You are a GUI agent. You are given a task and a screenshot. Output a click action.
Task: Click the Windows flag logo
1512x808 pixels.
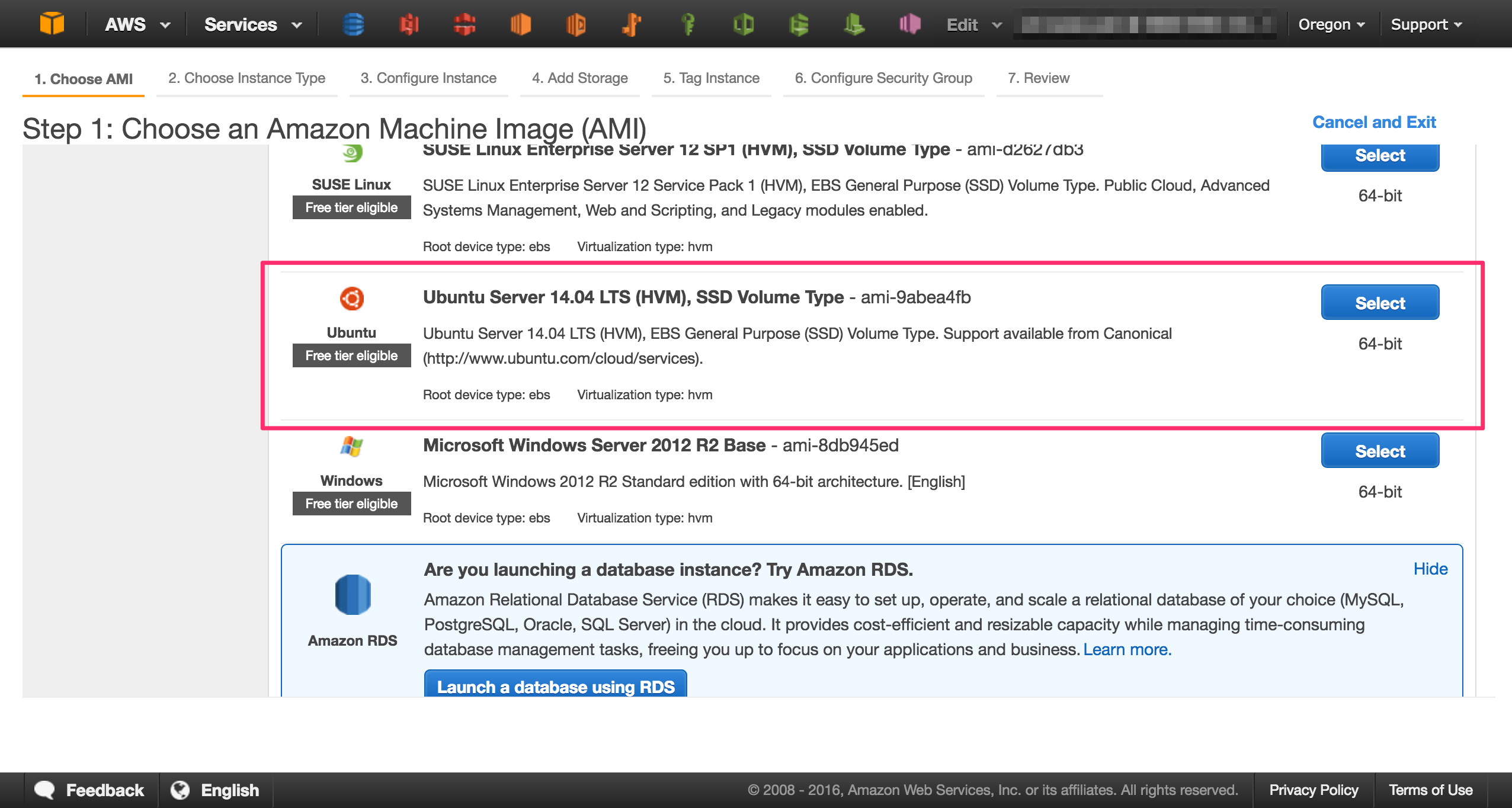352,446
